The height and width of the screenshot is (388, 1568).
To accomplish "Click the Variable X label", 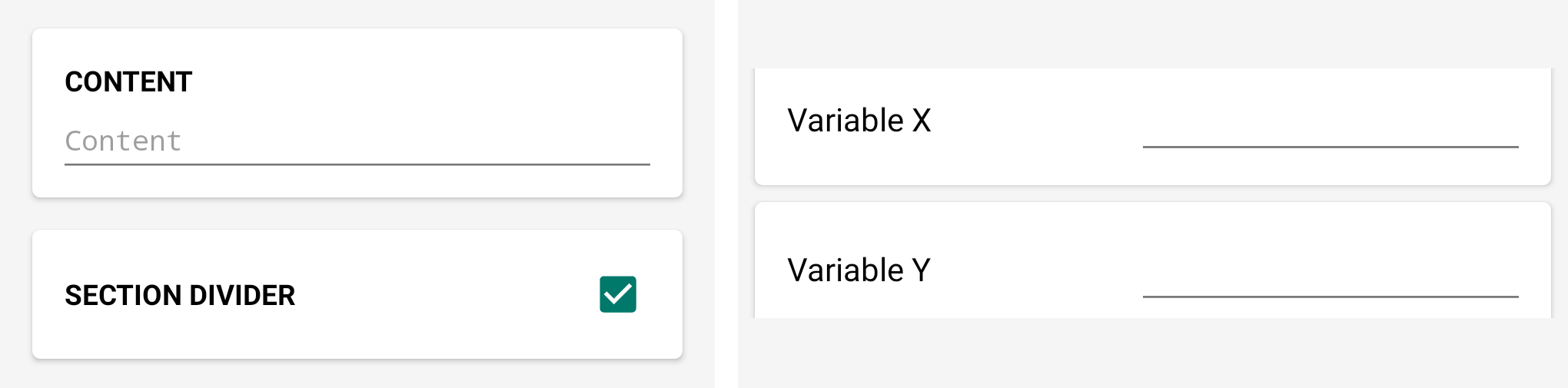I will (x=859, y=121).
